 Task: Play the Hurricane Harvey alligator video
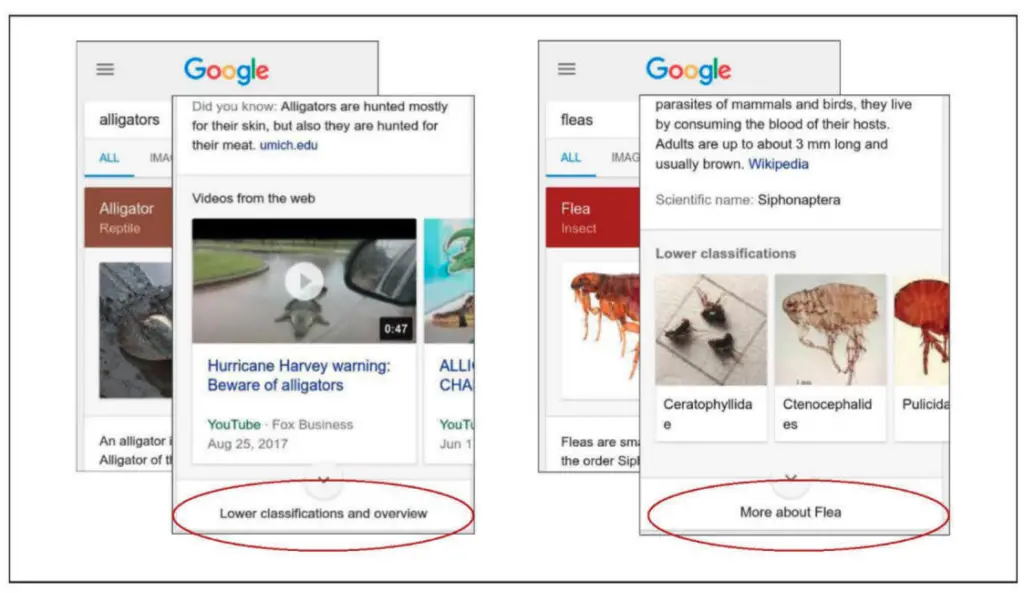pos(304,281)
